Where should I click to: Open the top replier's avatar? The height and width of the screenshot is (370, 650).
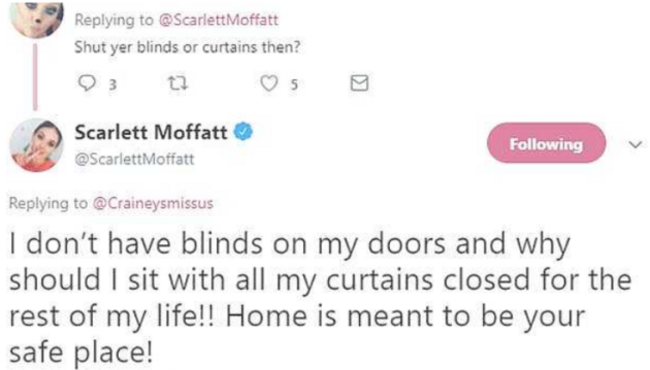click(36, 19)
